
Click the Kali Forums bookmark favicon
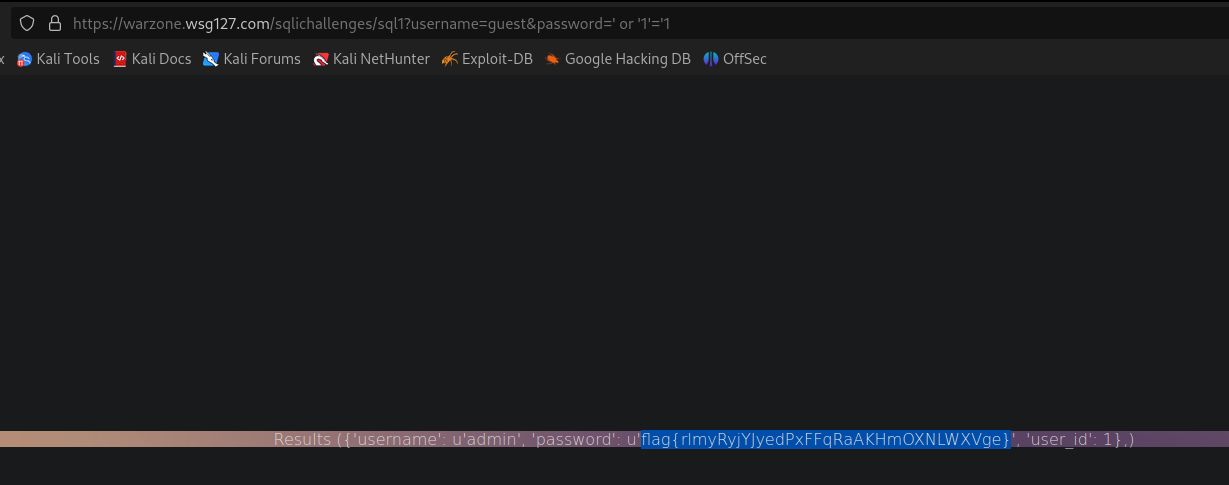tap(211, 59)
